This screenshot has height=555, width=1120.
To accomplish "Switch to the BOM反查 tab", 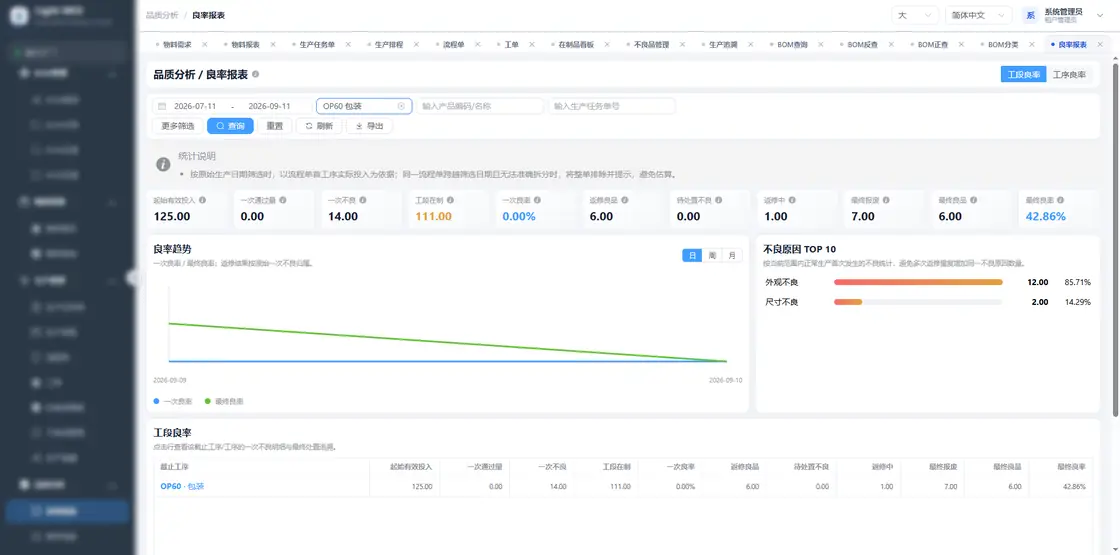I will point(863,44).
